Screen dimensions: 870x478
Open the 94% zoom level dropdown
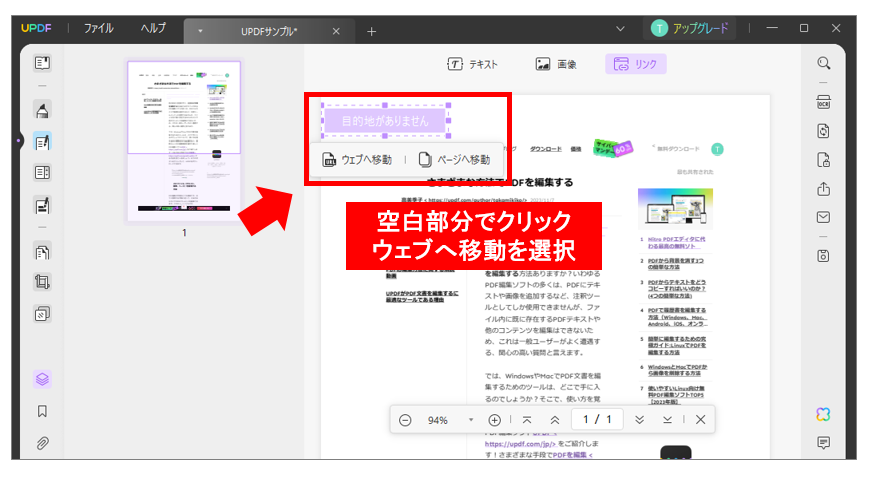pyautogui.click(x=471, y=420)
